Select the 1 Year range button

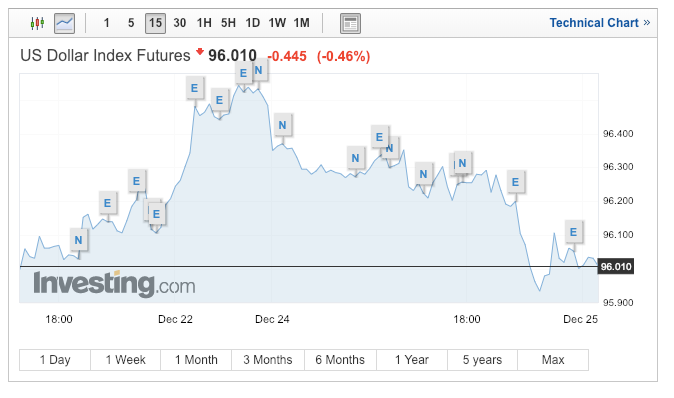[412, 360]
